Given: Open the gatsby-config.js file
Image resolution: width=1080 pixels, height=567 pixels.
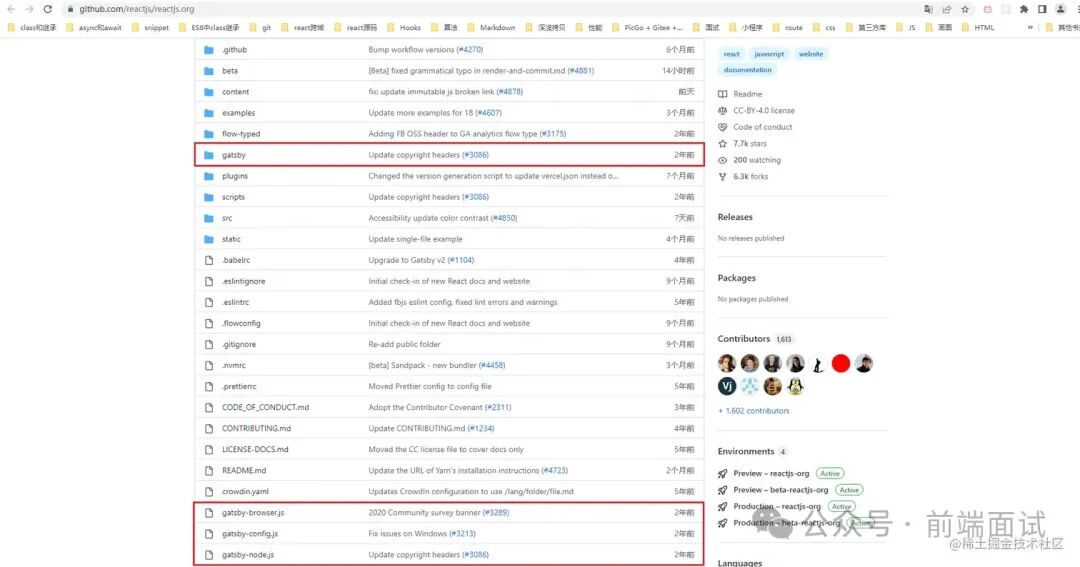Looking at the screenshot, I should click(250, 534).
